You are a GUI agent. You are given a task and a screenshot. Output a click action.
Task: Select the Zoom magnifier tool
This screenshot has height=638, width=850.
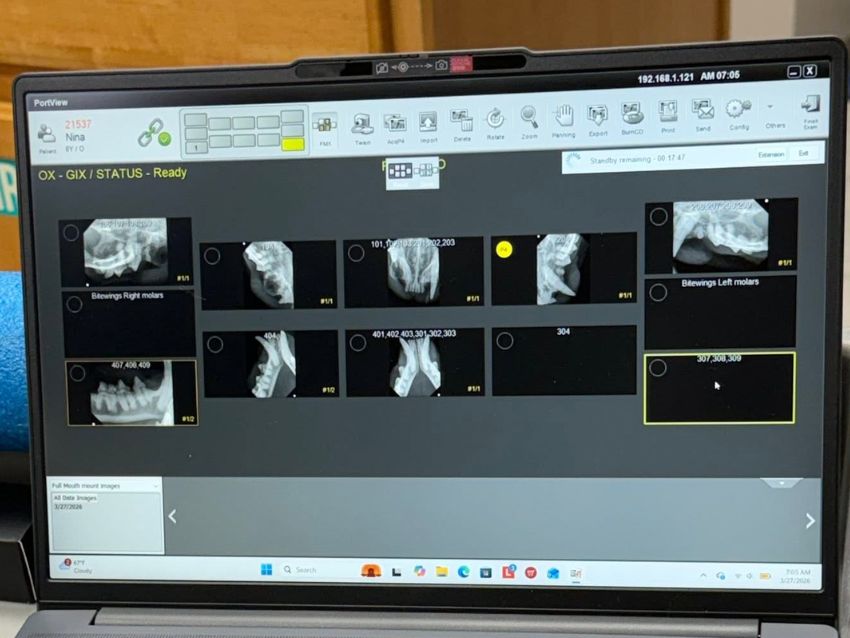coord(529,122)
